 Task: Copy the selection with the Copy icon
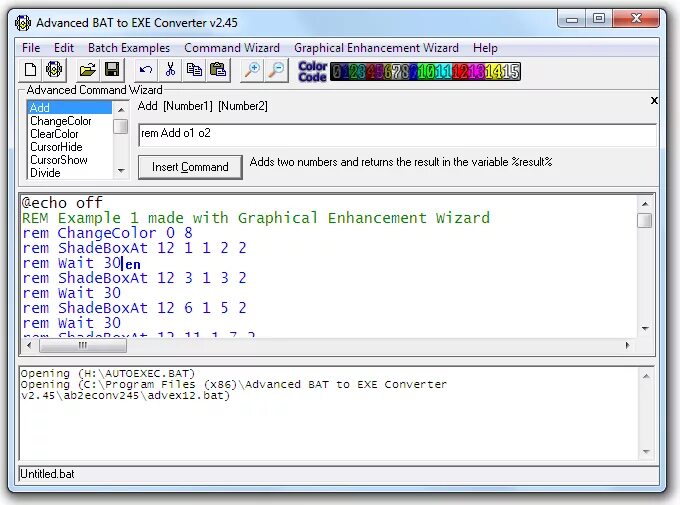[194, 70]
